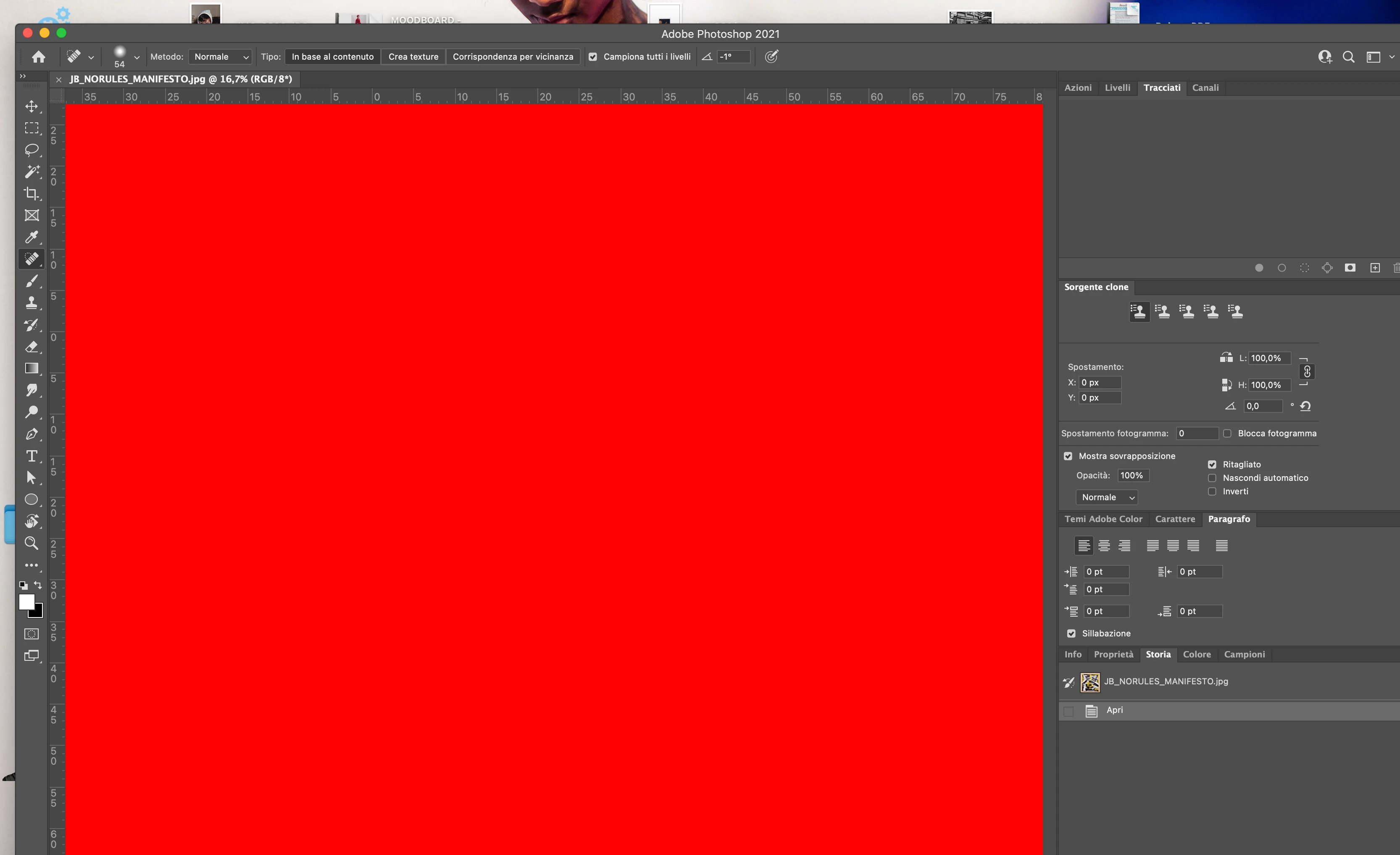
Task: Select the Zoom tool
Action: 32,543
